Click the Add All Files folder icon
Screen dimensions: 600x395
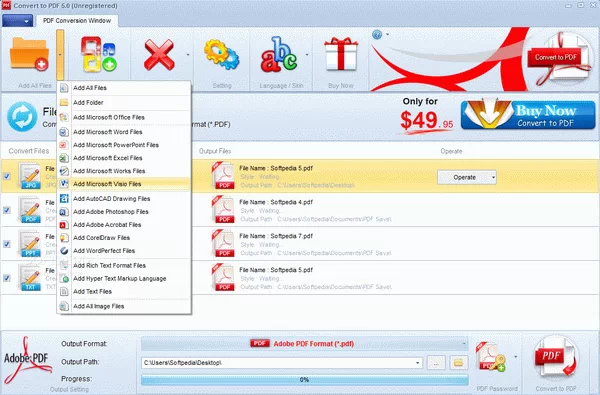coord(29,54)
